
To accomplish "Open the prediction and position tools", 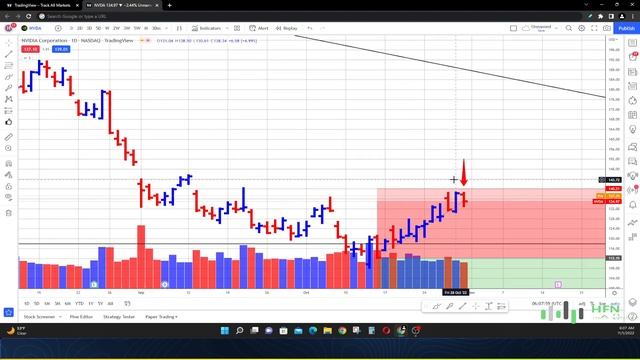I will click(x=9, y=111).
